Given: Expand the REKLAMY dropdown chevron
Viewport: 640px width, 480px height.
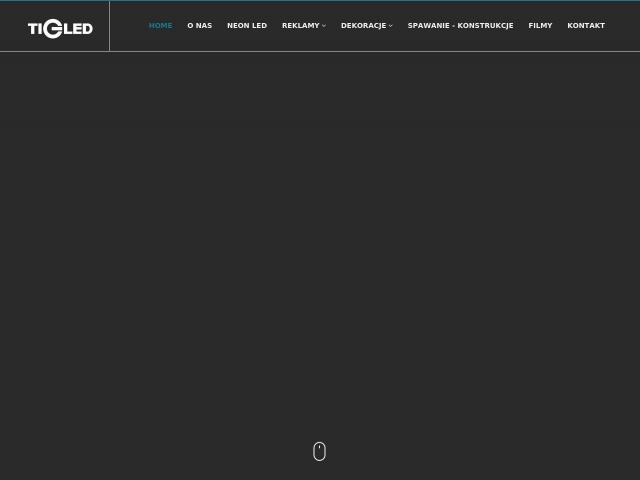Looking at the screenshot, I should 324,26.
